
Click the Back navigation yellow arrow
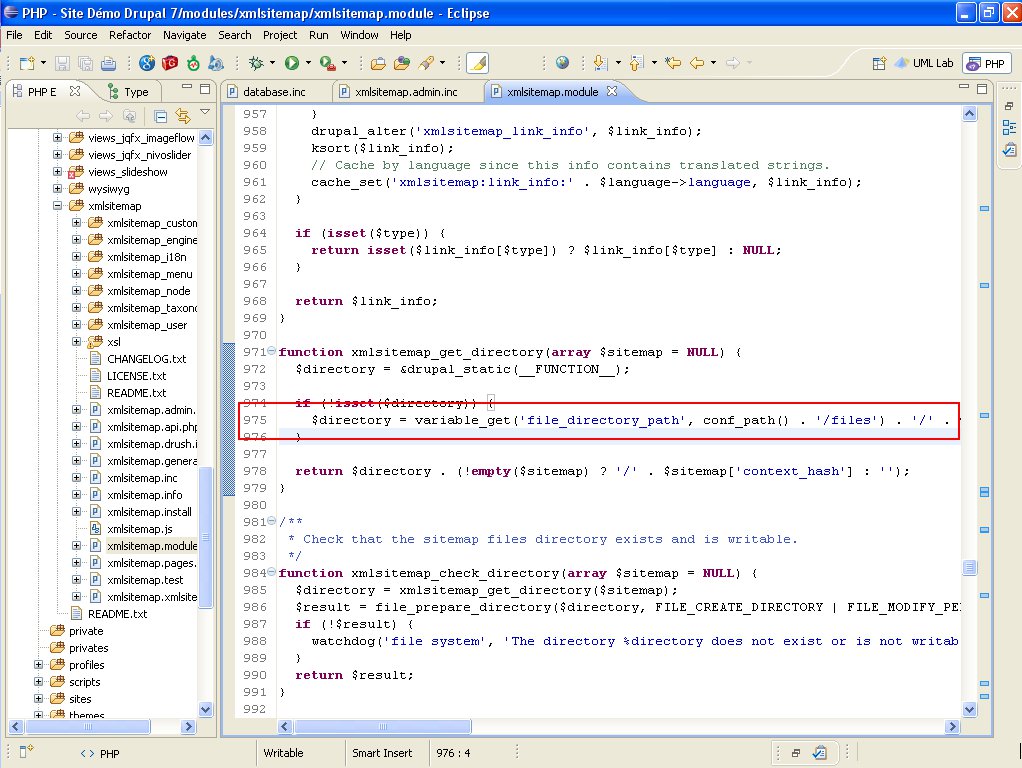tap(697, 63)
